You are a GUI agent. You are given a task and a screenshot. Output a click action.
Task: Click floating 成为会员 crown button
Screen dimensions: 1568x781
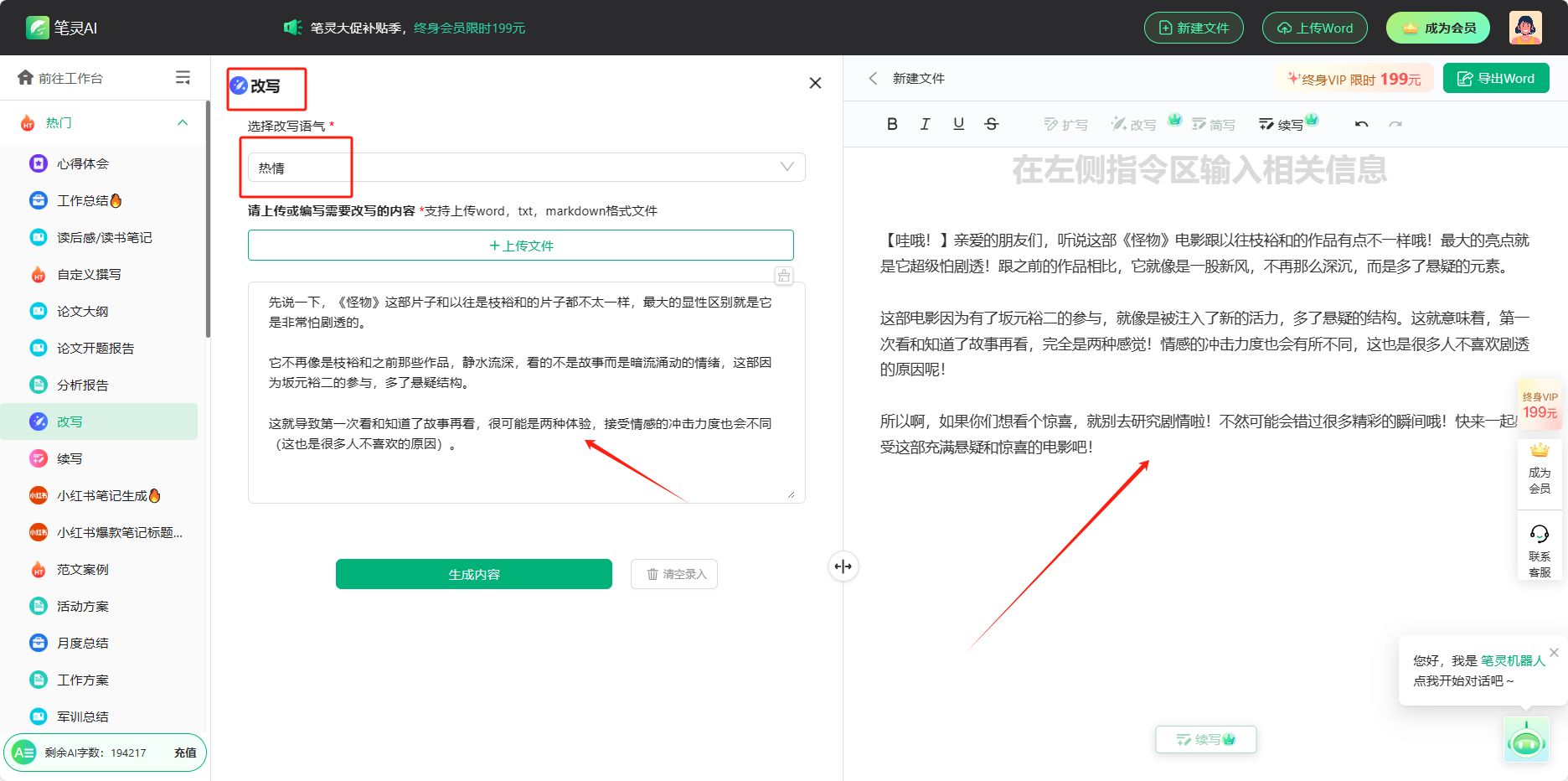click(1540, 471)
